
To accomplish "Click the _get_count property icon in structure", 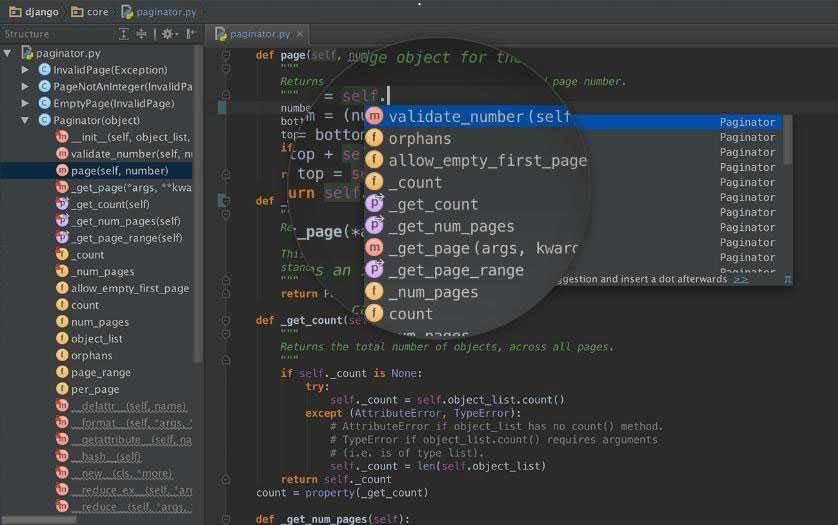I will point(62,204).
